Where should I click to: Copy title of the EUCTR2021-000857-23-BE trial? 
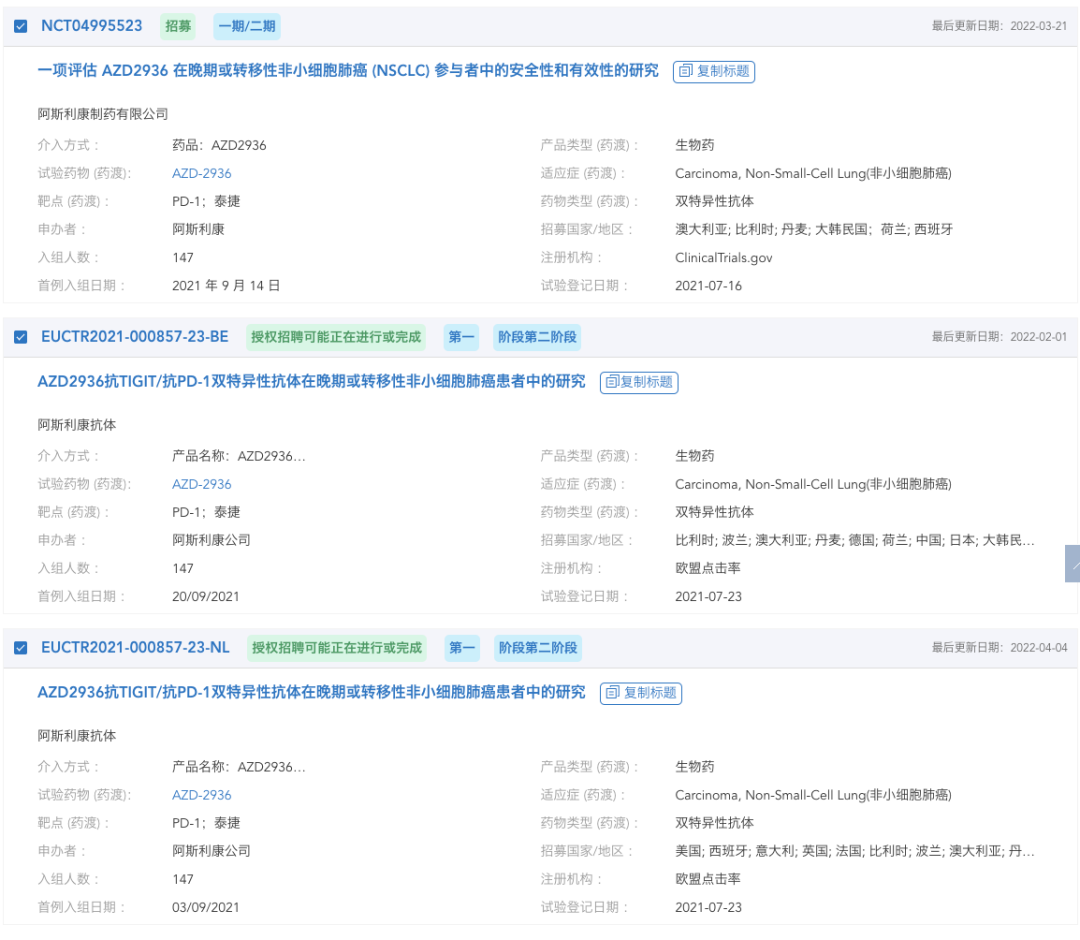639,382
